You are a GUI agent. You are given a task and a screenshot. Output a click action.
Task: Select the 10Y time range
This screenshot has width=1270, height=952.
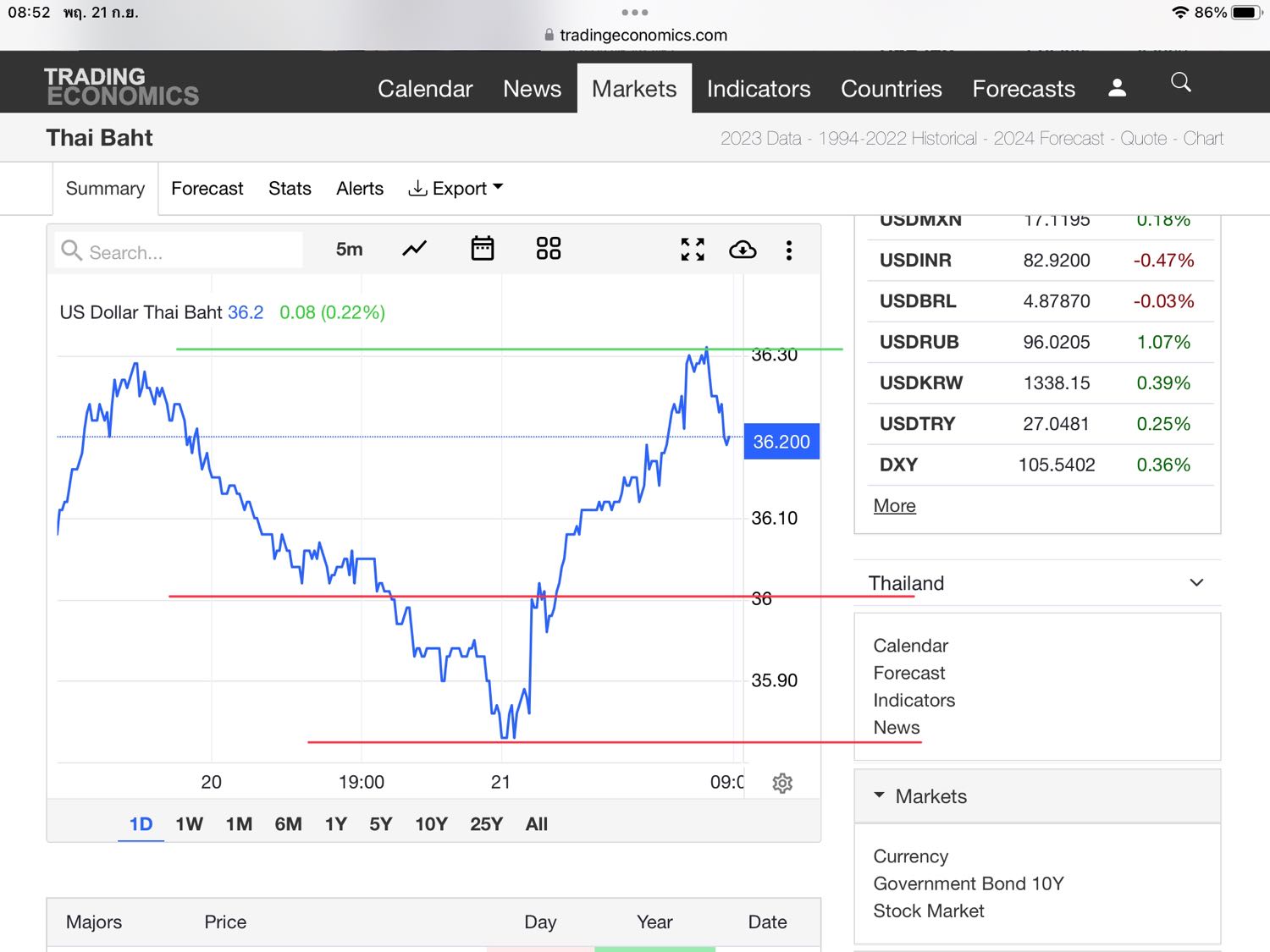431,824
